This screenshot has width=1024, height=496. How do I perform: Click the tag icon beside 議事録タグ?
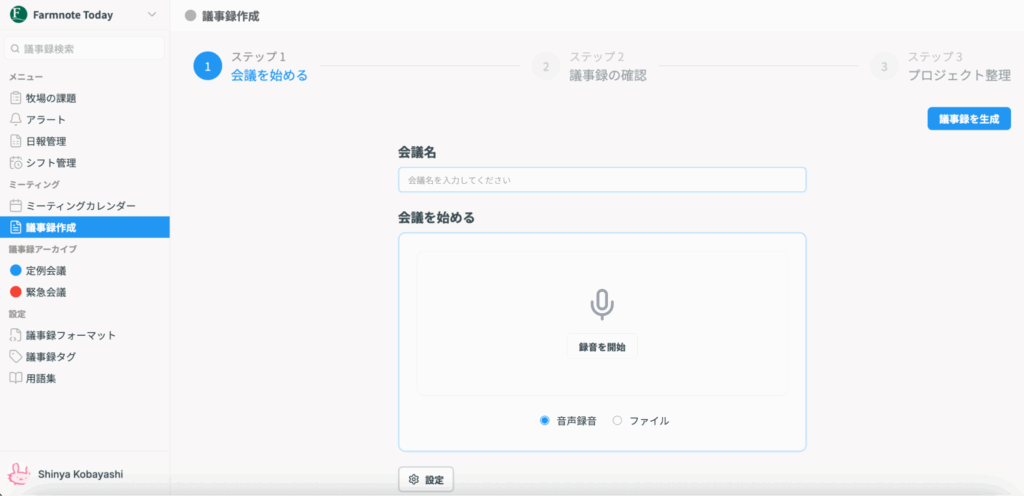[15, 357]
